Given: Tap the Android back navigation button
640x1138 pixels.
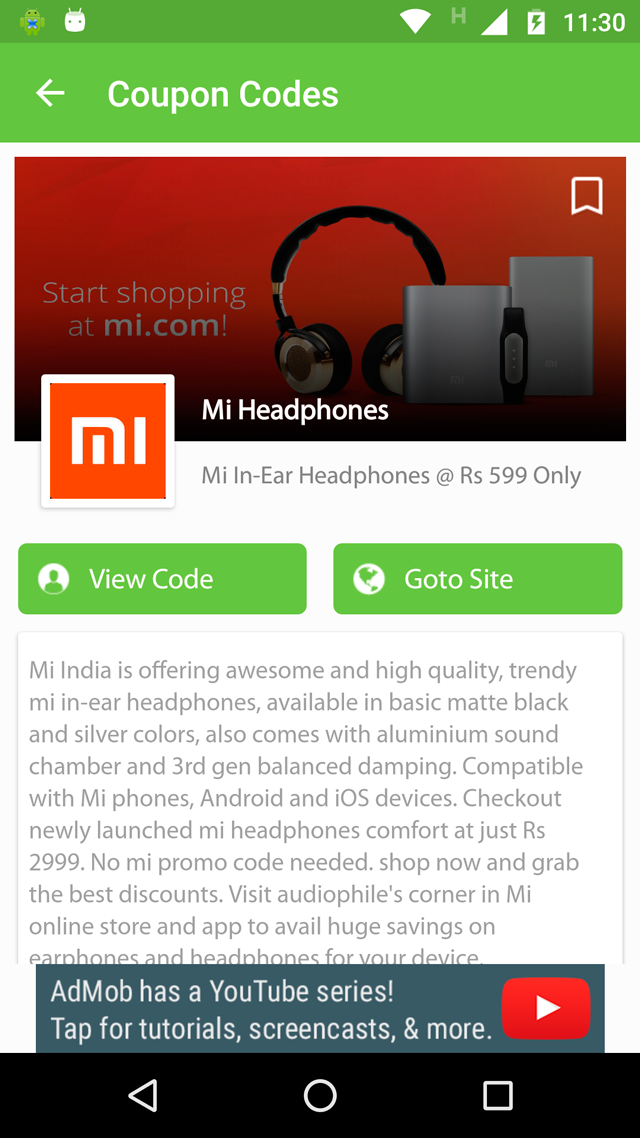Looking at the screenshot, I should (x=143, y=1095).
